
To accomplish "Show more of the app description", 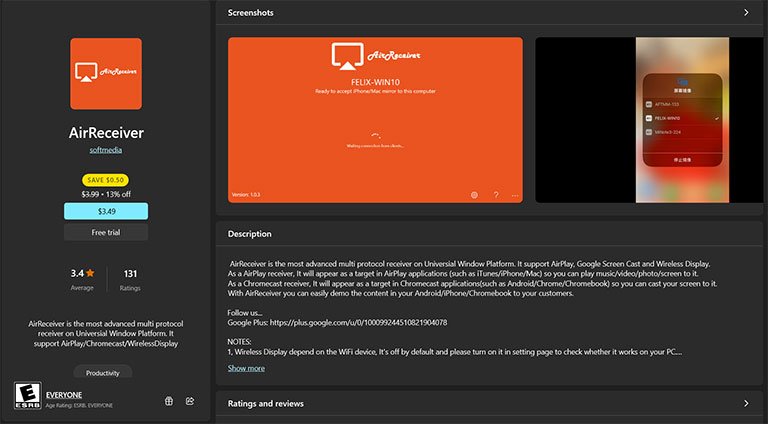I will [x=246, y=368].
